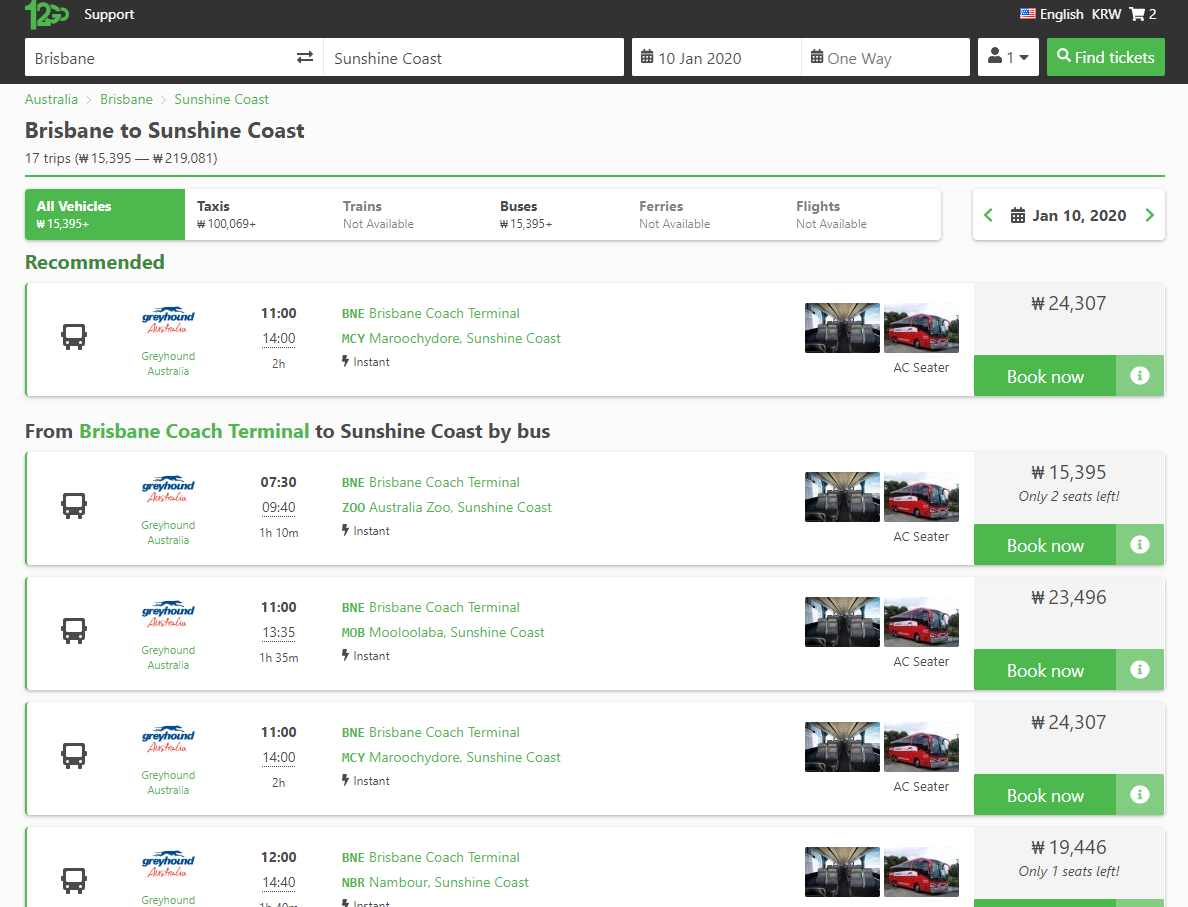This screenshot has width=1188, height=907.
Task: Open Australia breadcrumb link
Action: click(51, 99)
